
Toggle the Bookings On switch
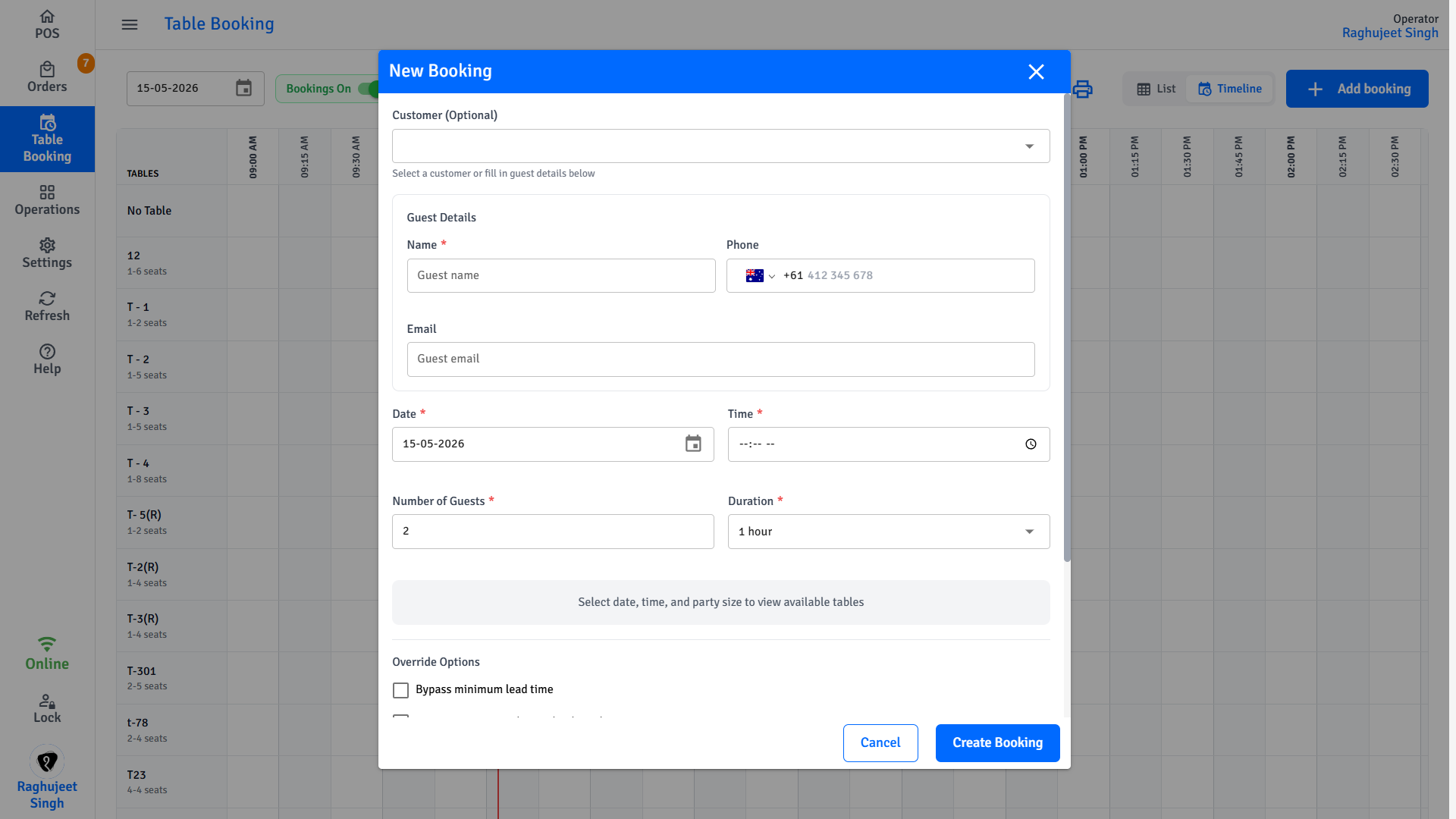[370, 89]
